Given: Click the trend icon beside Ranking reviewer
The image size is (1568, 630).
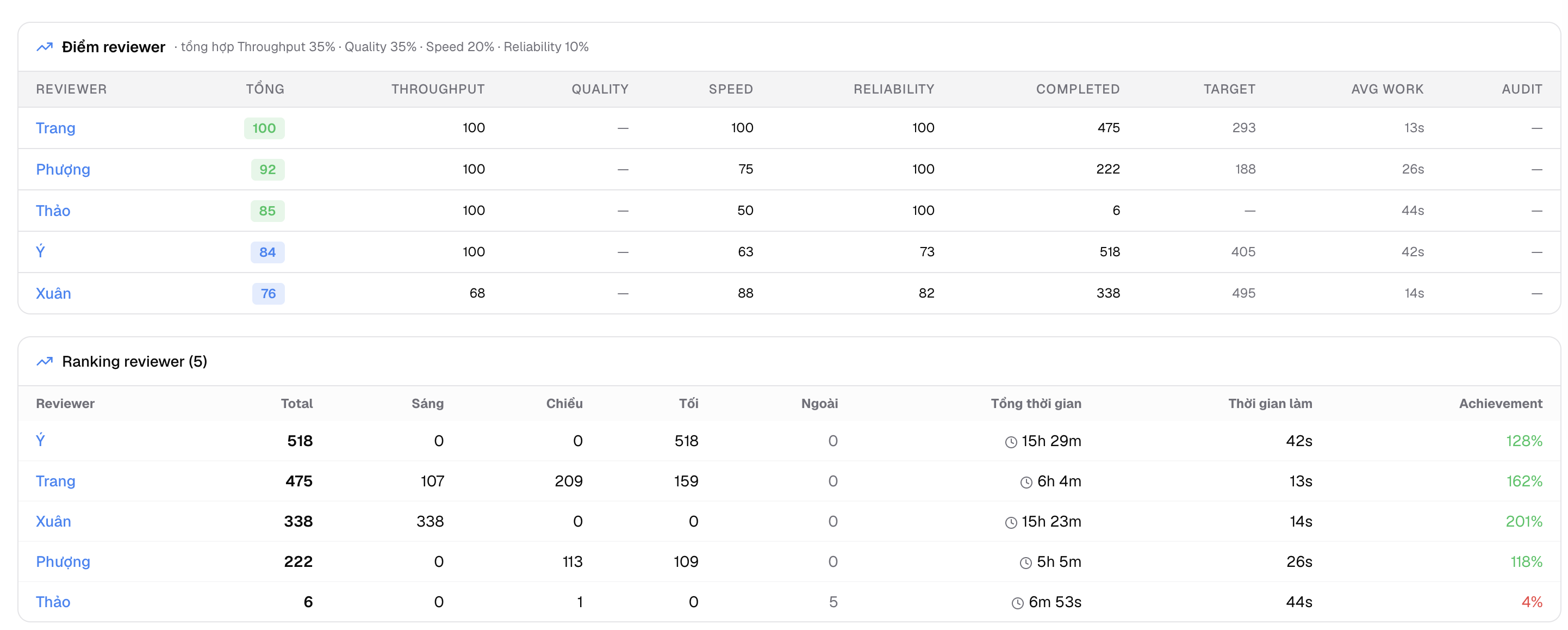Looking at the screenshot, I should click(x=45, y=361).
